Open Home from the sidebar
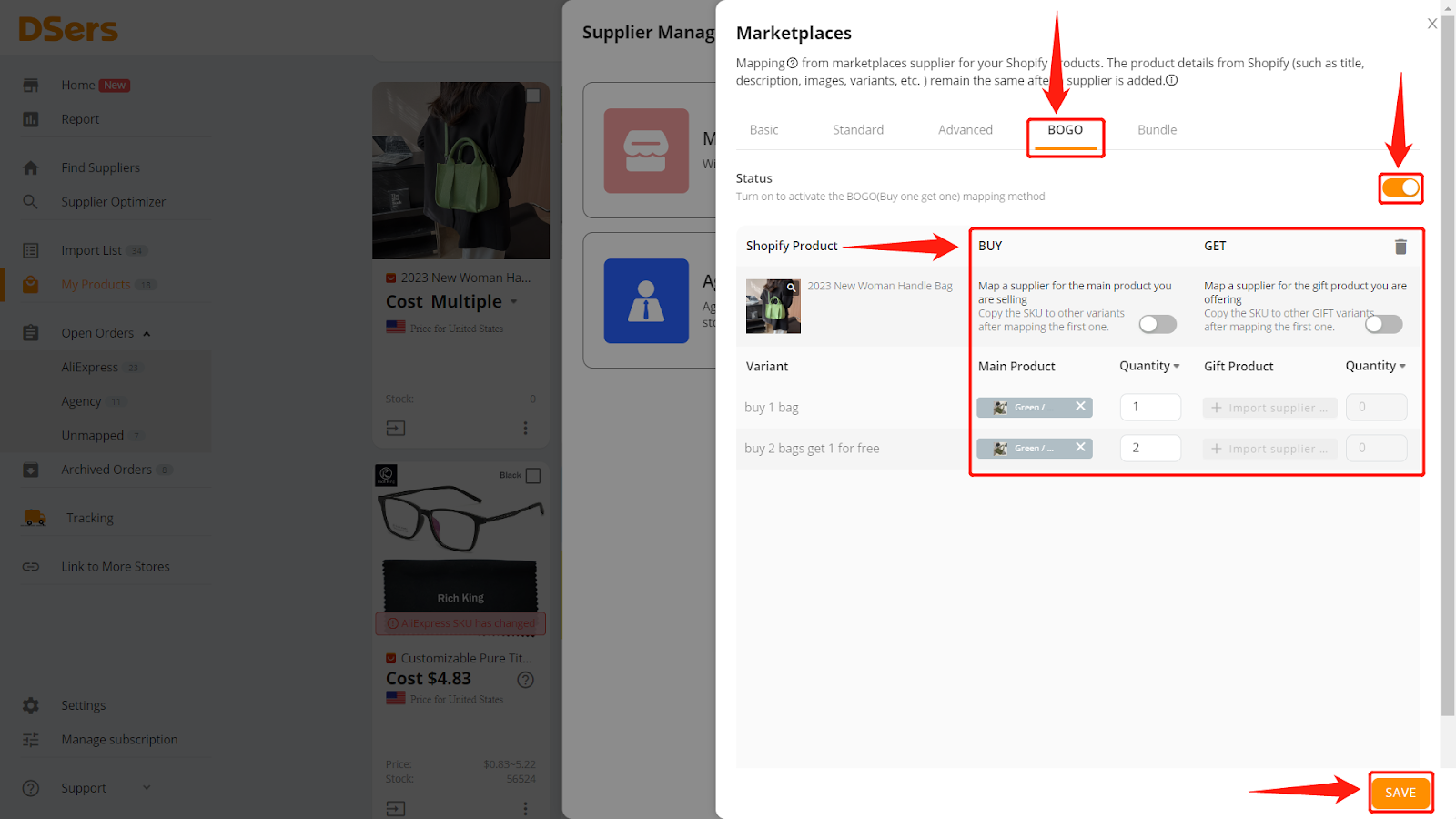 [x=78, y=85]
